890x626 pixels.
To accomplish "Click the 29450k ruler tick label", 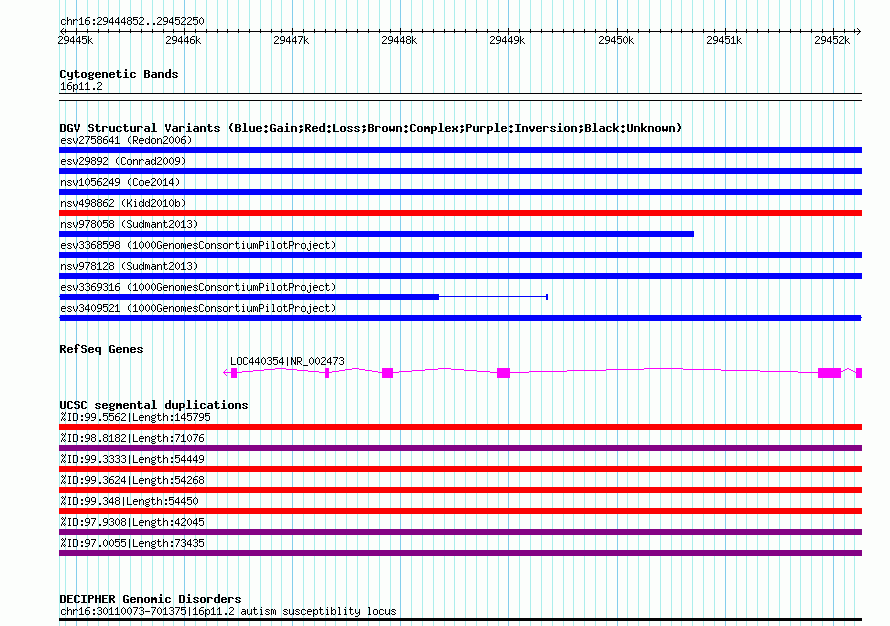I will [616, 40].
